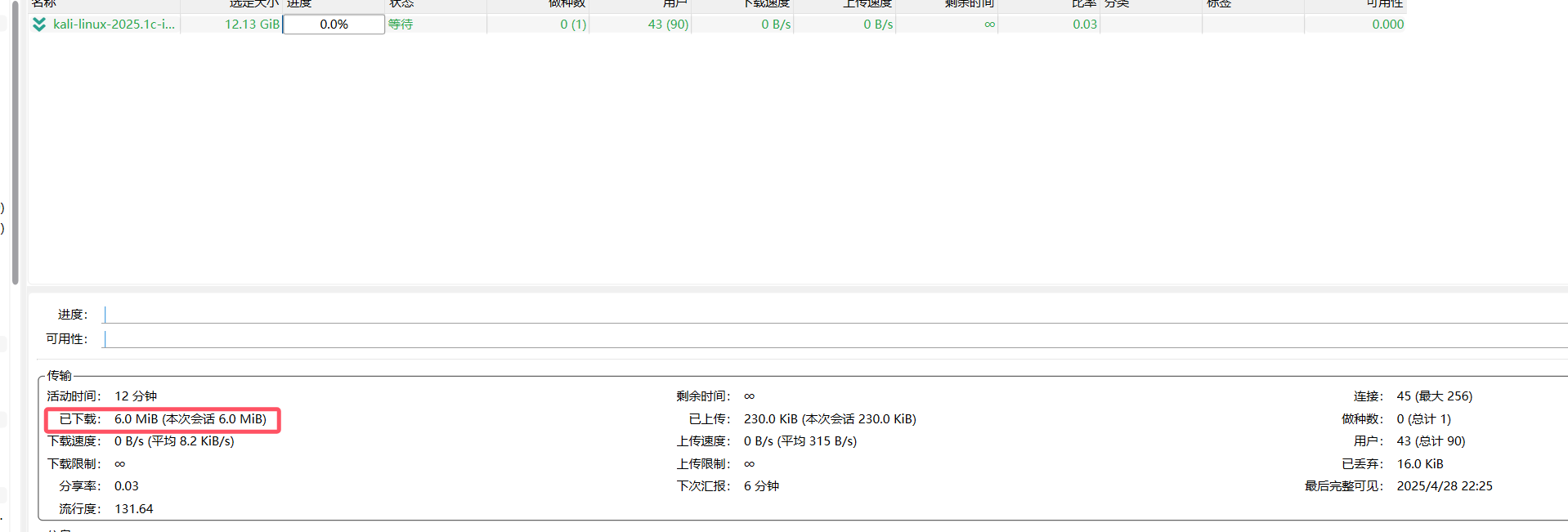Click the seeds cell showing 0 (1)

[x=573, y=25]
